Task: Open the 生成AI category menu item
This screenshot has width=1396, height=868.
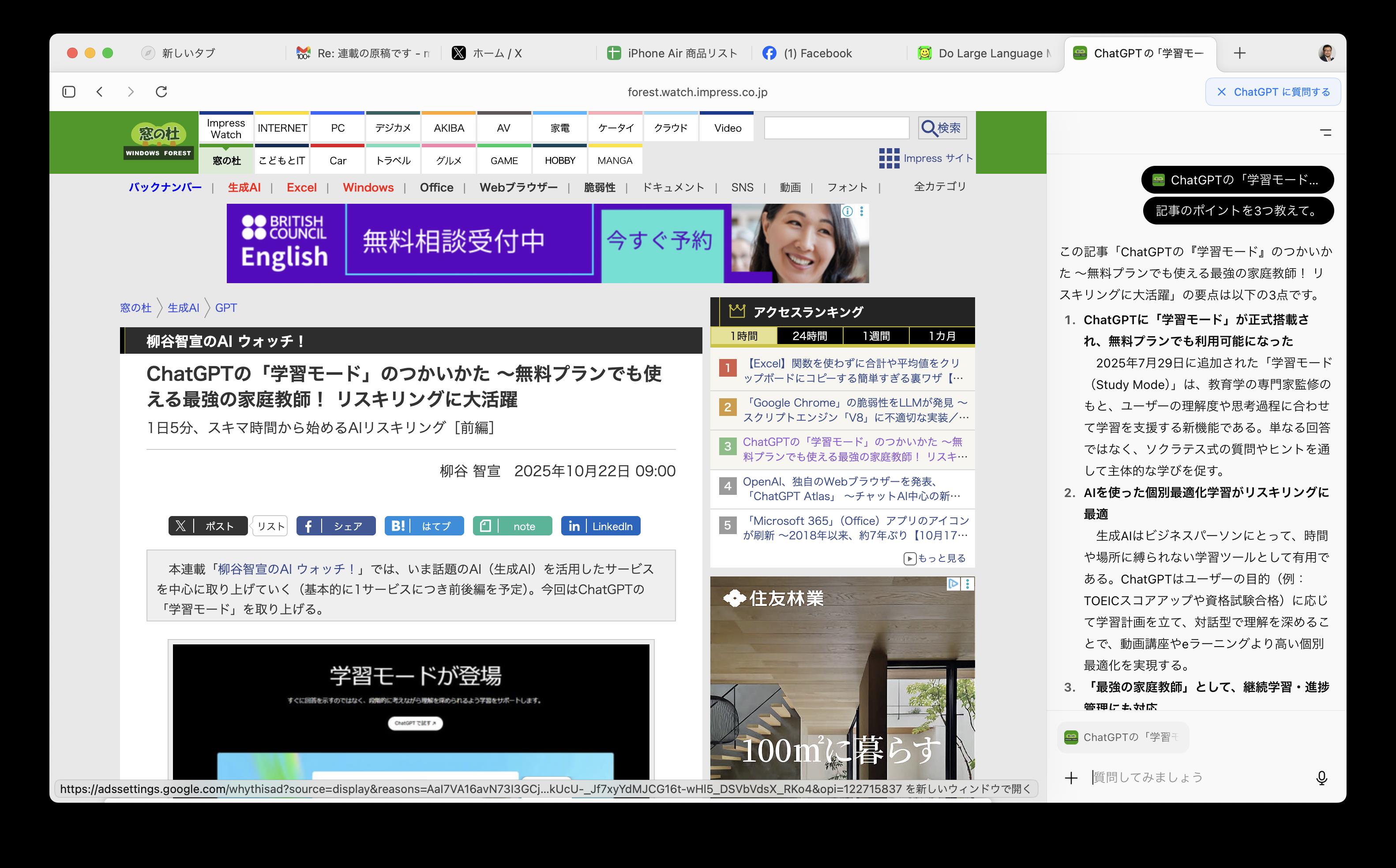Action: 244,187
